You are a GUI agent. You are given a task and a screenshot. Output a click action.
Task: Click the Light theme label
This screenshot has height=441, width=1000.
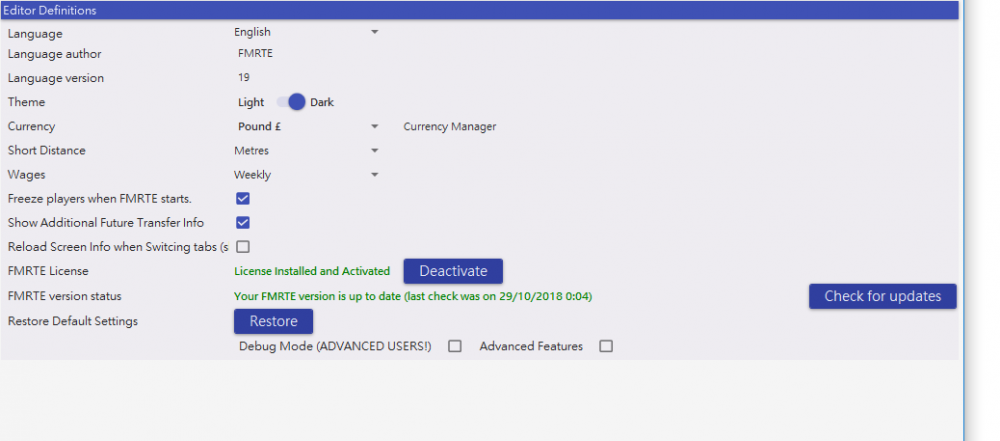click(x=251, y=102)
